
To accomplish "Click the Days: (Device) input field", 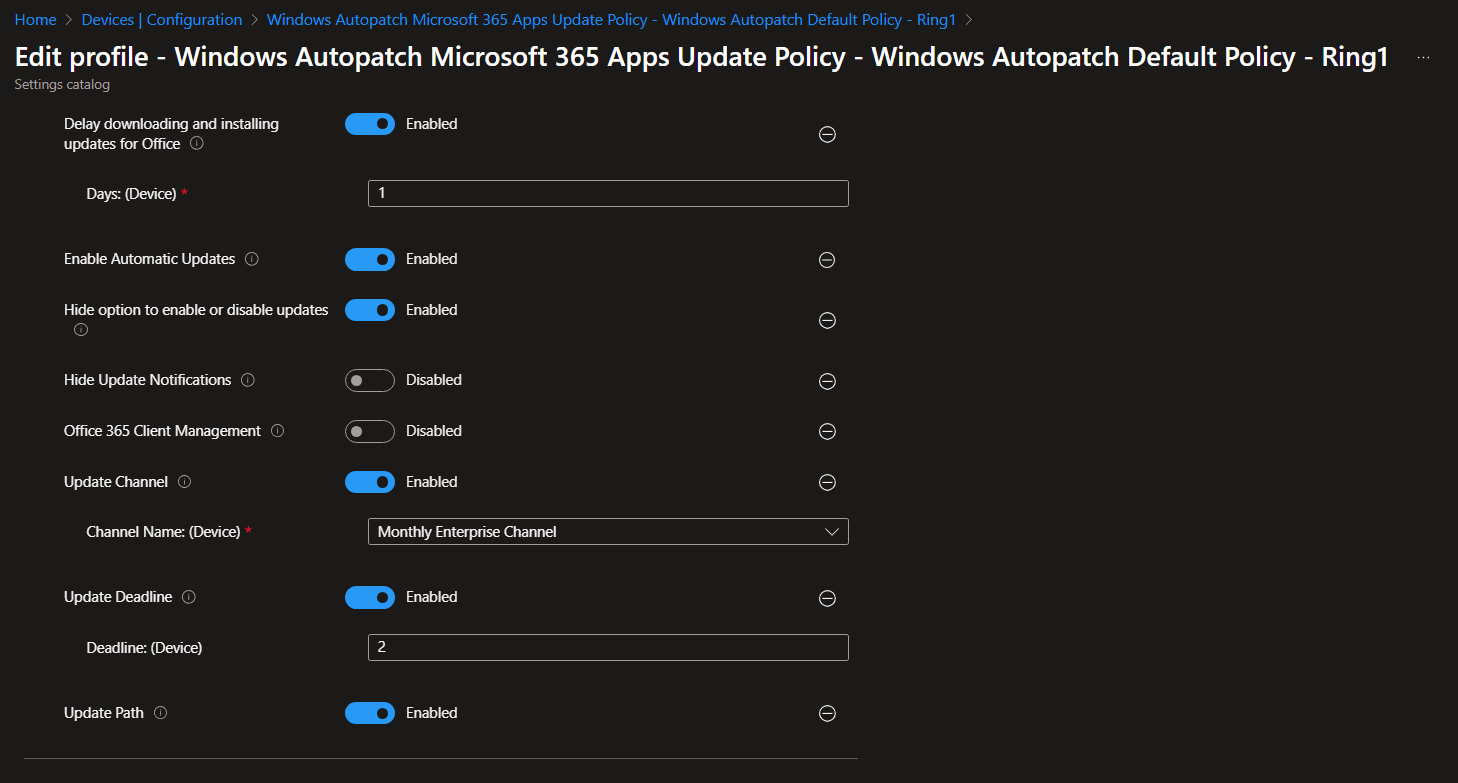I will pos(608,193).
